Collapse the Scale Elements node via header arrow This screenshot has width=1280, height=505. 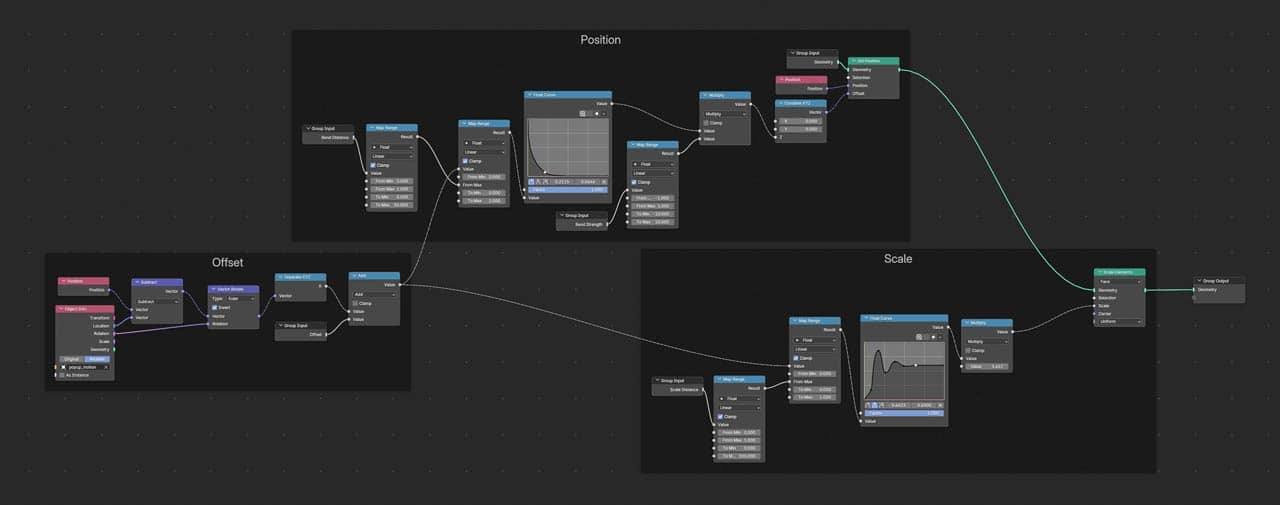(x=1099, y=272)
